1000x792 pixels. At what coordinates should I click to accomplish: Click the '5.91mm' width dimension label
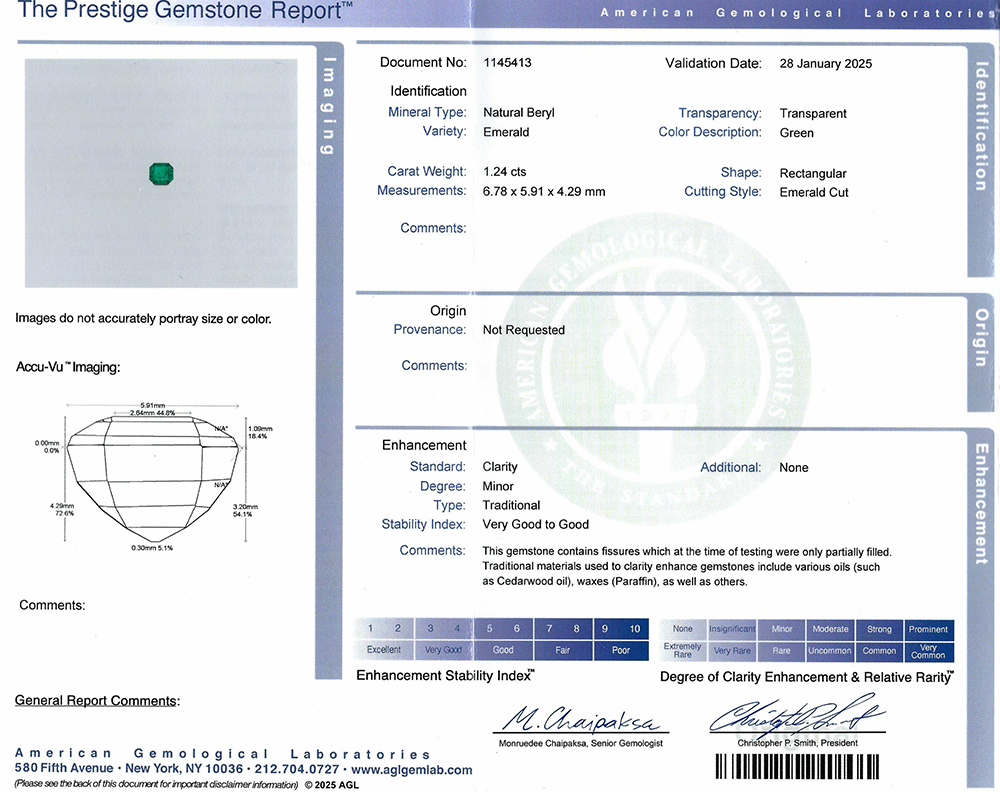(152, 406)
